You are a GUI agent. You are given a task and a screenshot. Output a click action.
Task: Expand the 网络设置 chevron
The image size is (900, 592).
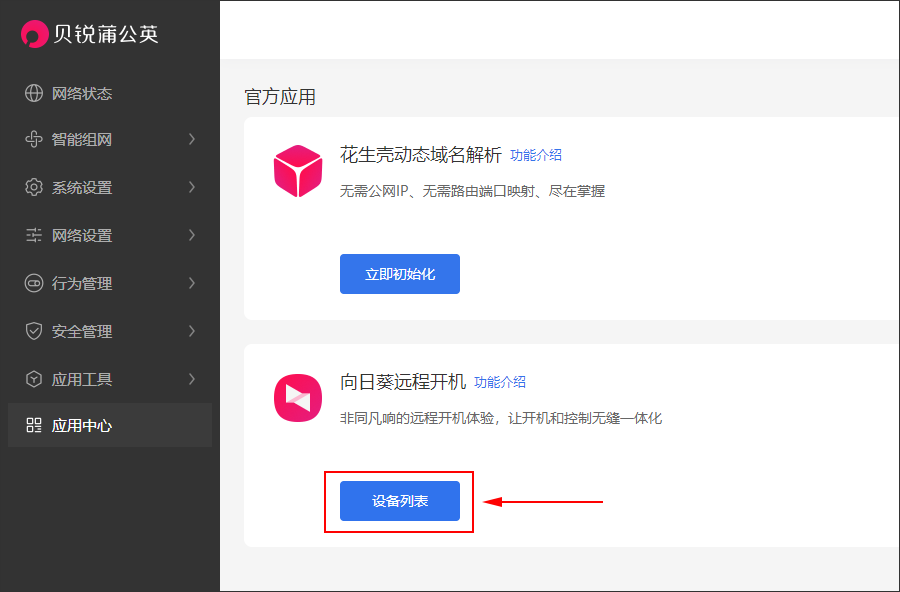192,235
